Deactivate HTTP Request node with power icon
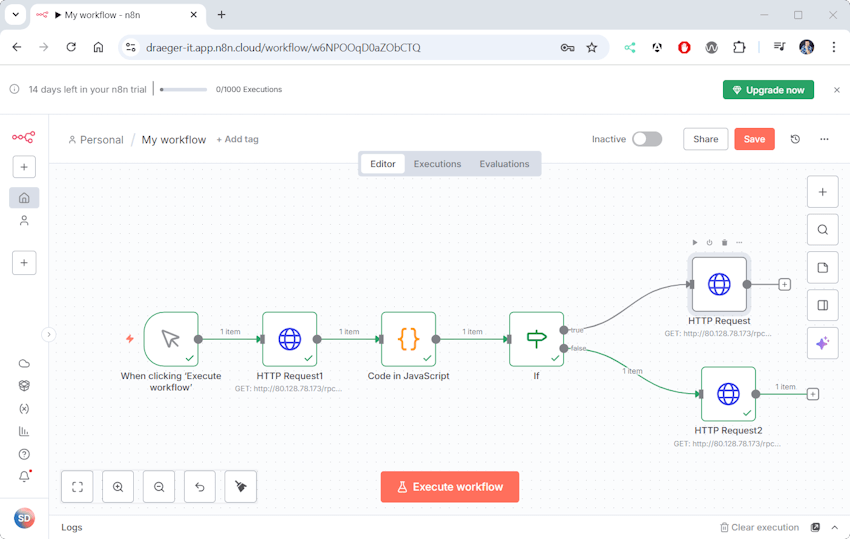This screenshot has height=539, width=850. point(710,242)
